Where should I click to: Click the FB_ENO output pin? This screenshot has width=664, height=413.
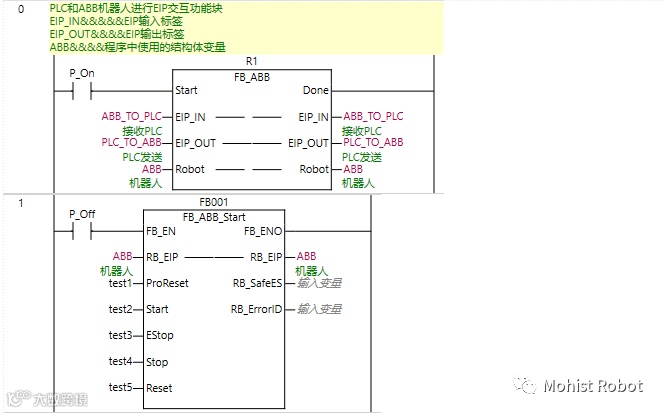coord(263,231)
